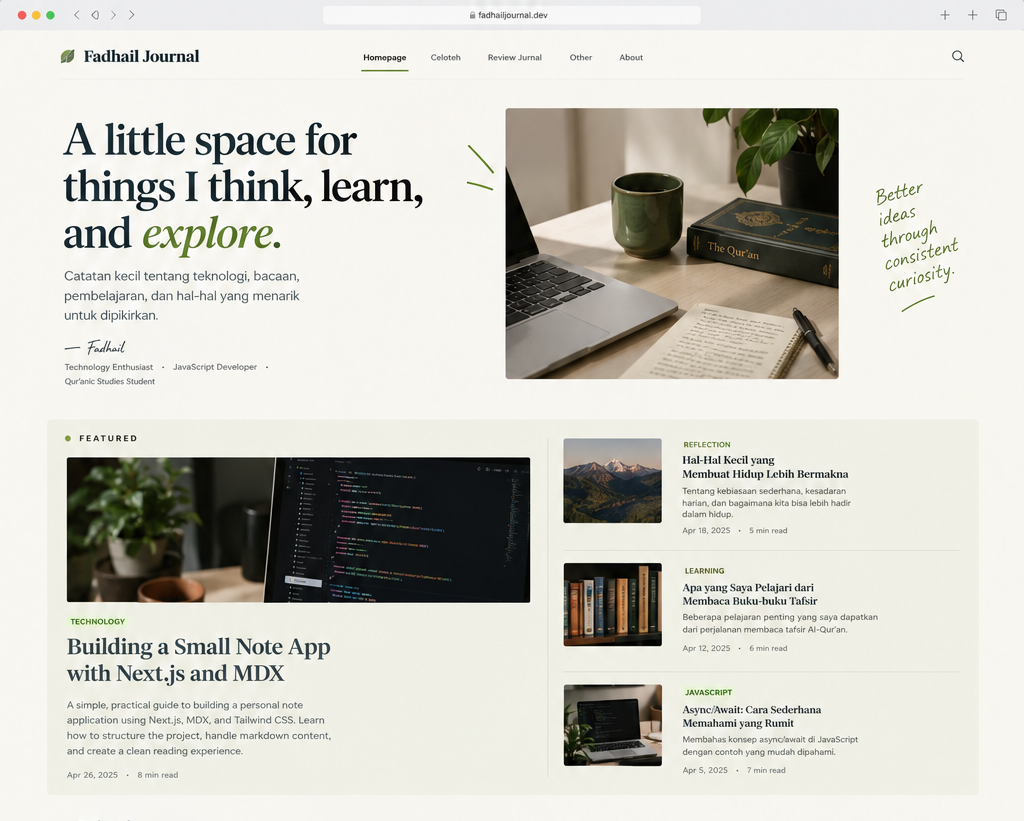Click the 'Catatan kecil tentang teknologi' paragraph
The width and height of the screenshot is (1024, 821).
182,296
